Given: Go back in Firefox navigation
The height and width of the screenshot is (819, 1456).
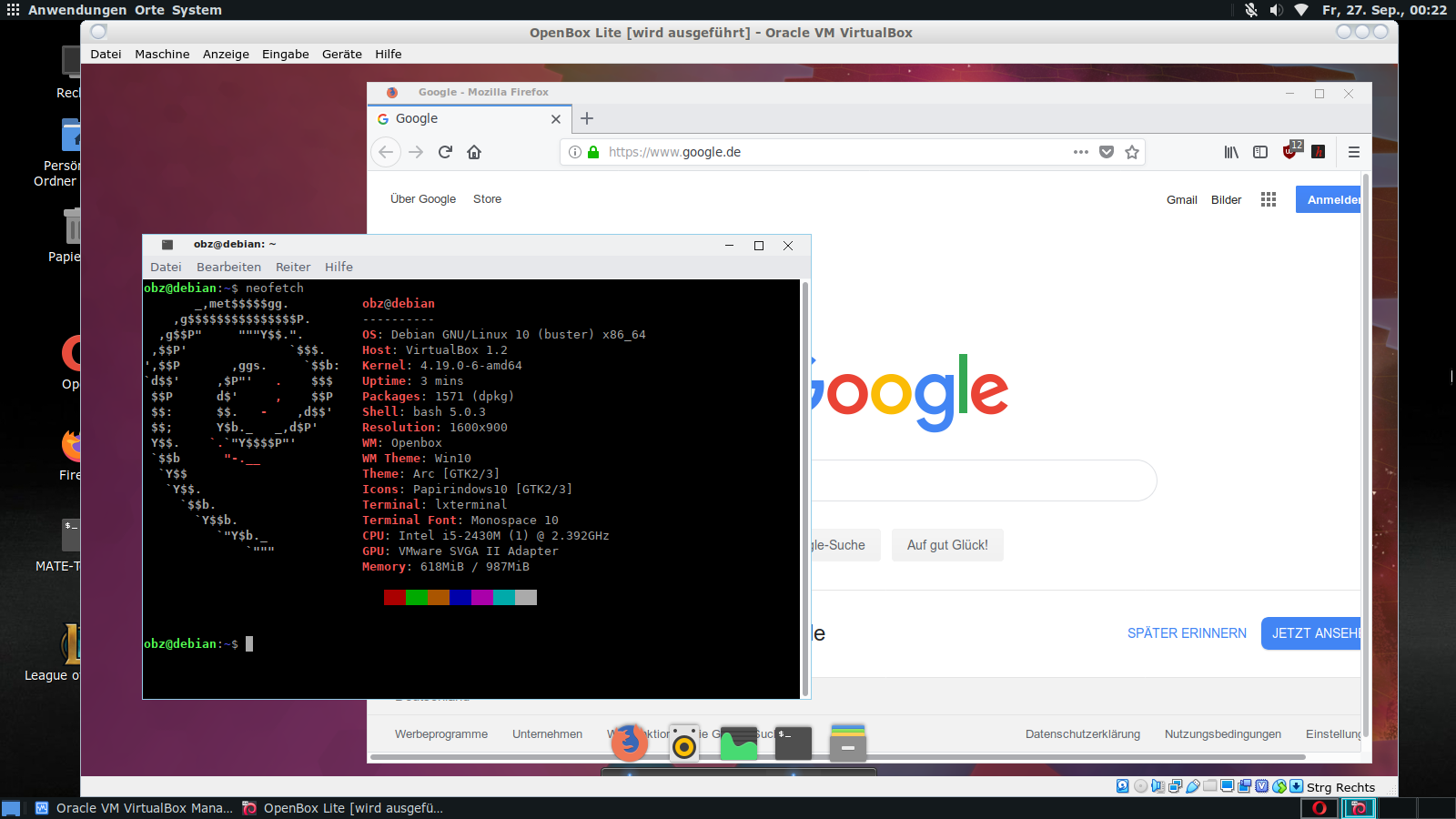Looking at the screenshot, I should [x=386, y=152].
